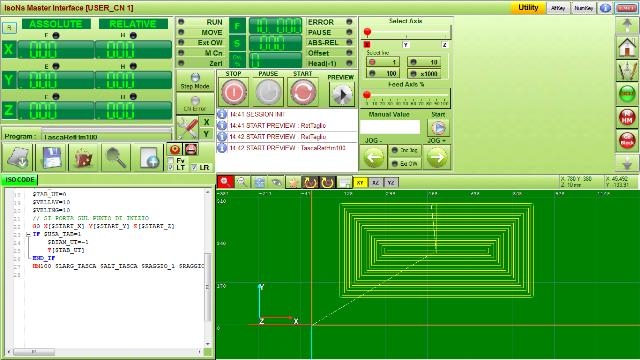Image resolution: width=640 pixels, height=360 pixels.
Task: Click the red STOP button
Action: click(234, 92)
